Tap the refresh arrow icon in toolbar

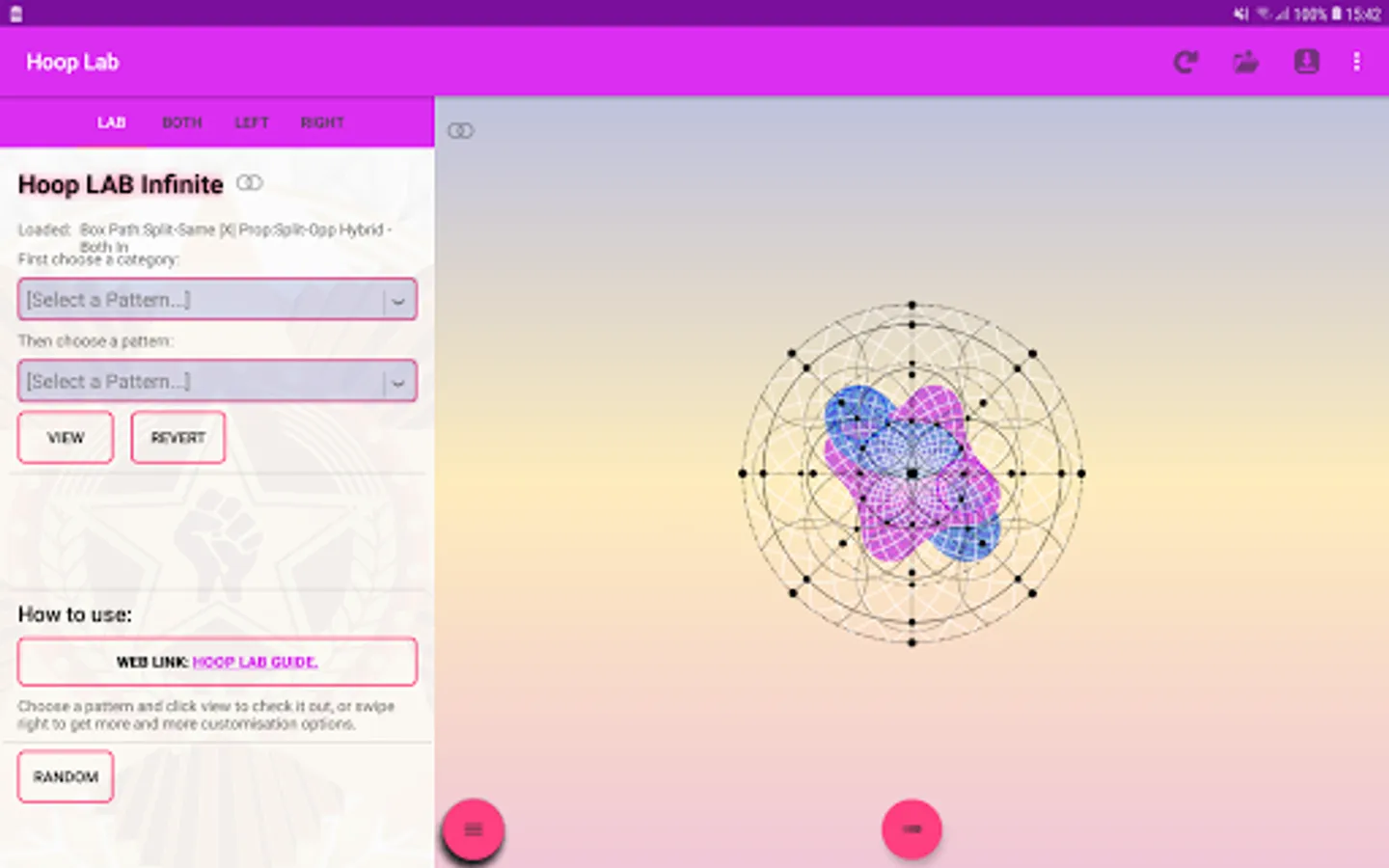(1185, 63)
